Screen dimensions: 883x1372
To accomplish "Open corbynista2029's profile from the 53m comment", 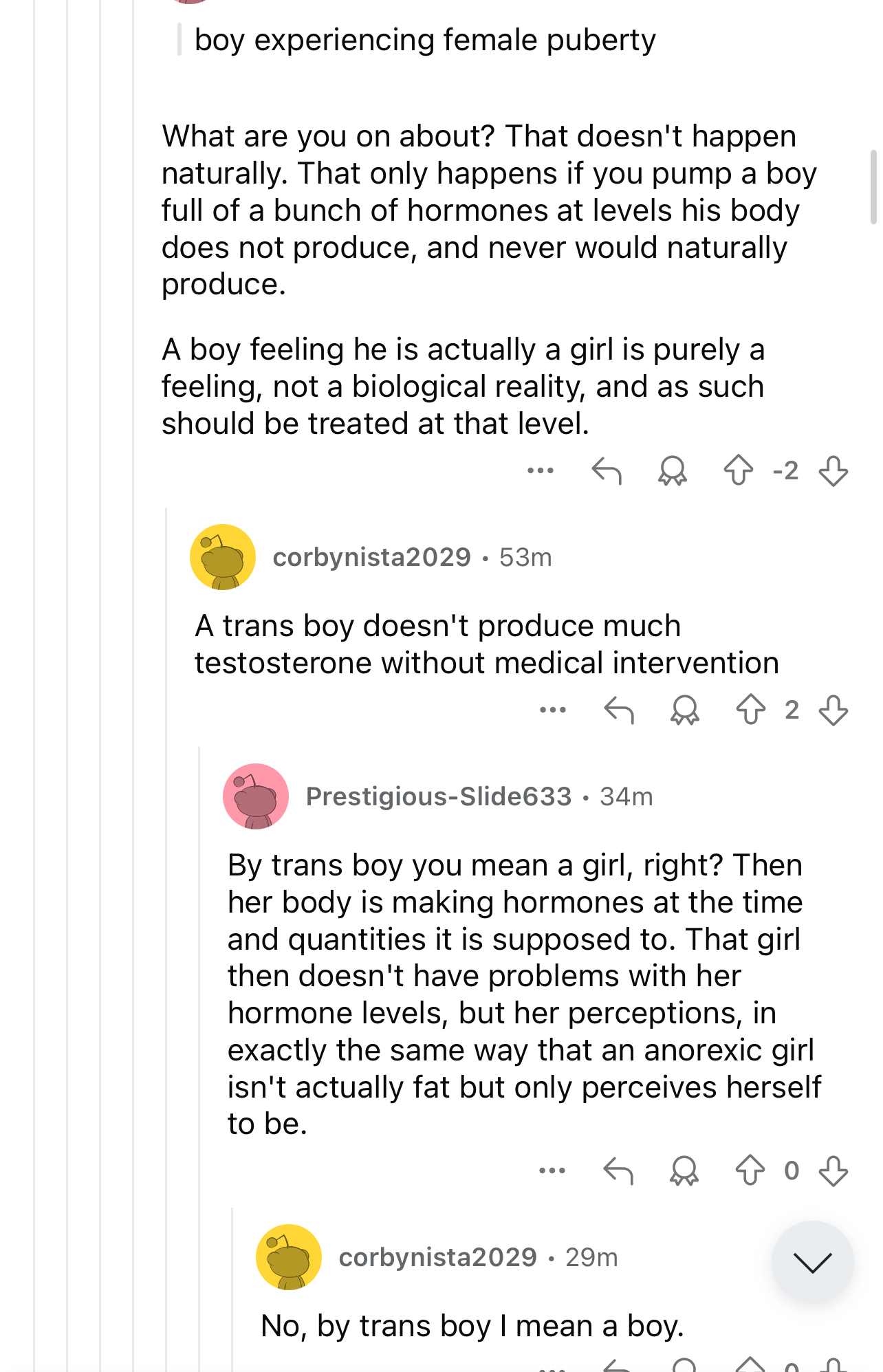I will [371, 557].
